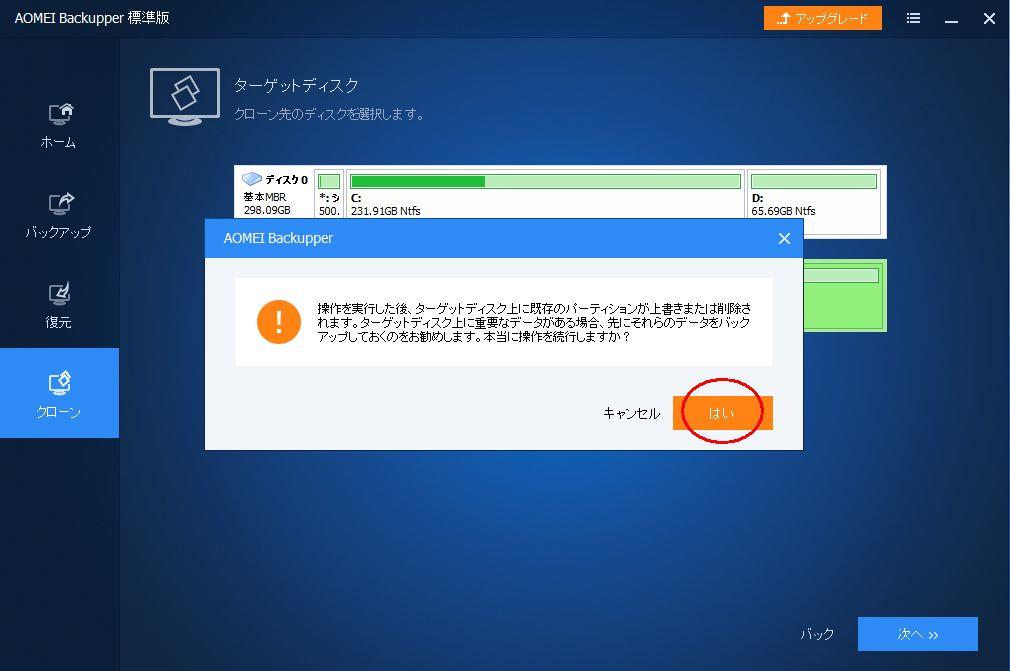Viewport: 1010px width, 671px height.
Task: Select the highlighted green target disk partition
Action: coord(844,296)
